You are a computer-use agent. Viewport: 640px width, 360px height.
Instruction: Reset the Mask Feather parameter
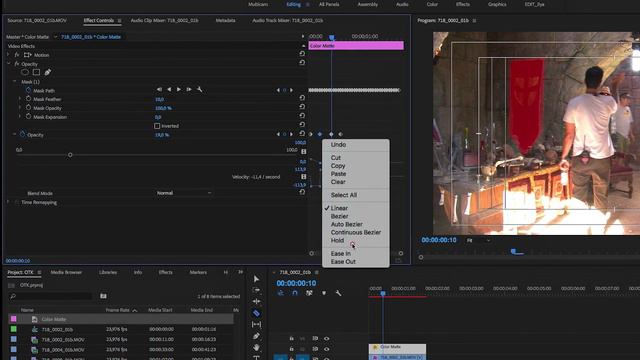[x=302, y=98]
